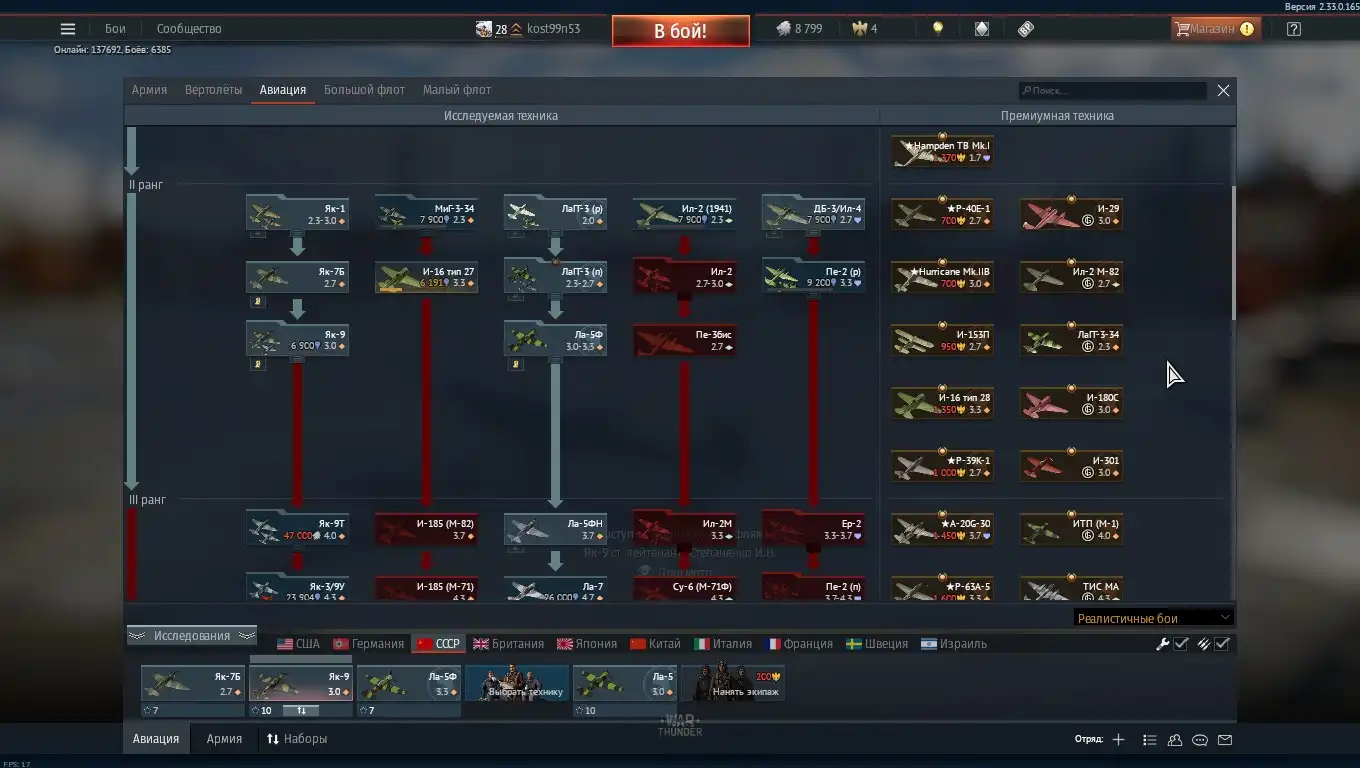
Task: Switch bottom bar to Армия
Action: tap(224, 739)
